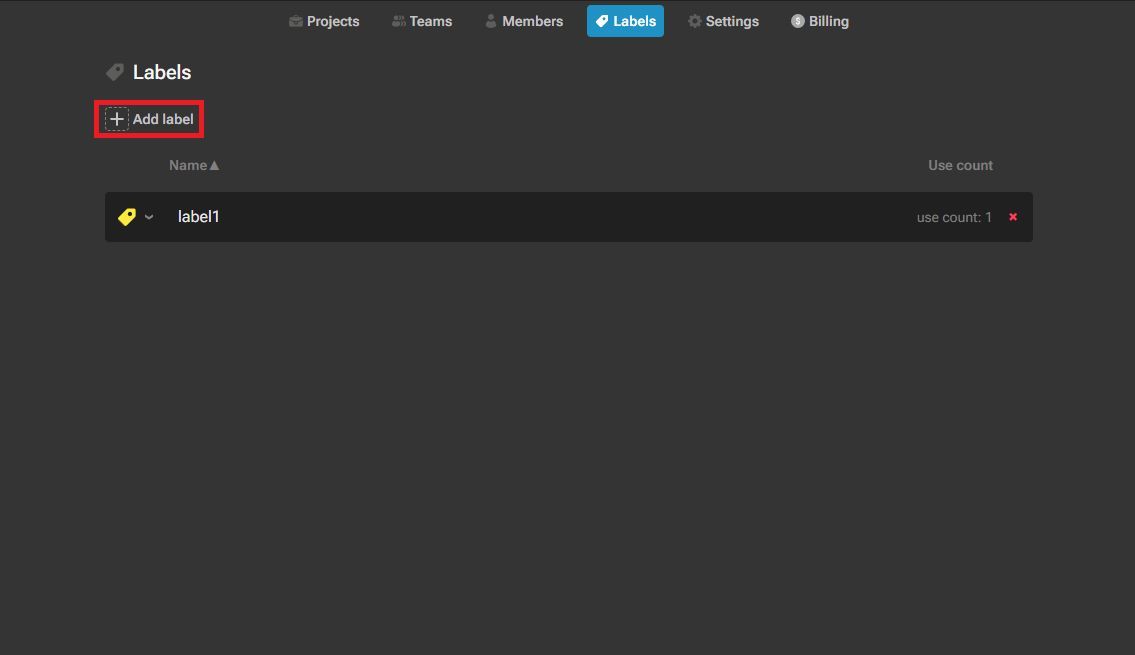Screen dimensions: 1135x655
Task: Open the Billing tab
Action: 820,21
